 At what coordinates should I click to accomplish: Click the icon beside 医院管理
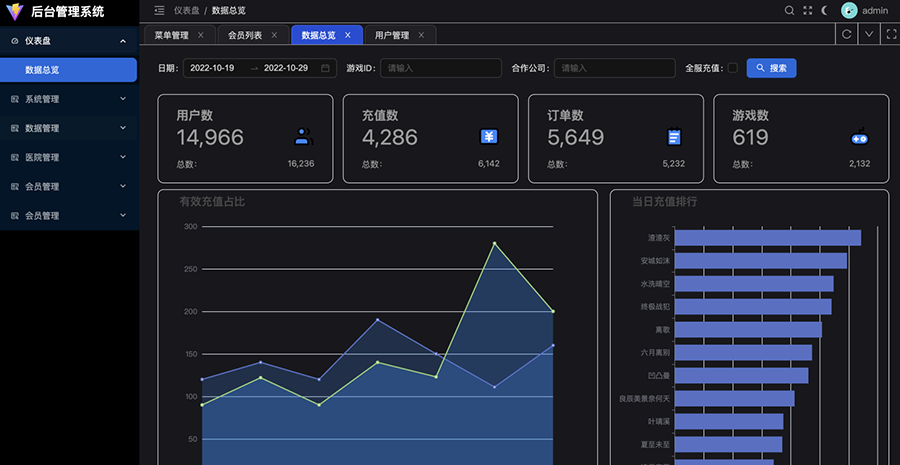coord(15,157)
